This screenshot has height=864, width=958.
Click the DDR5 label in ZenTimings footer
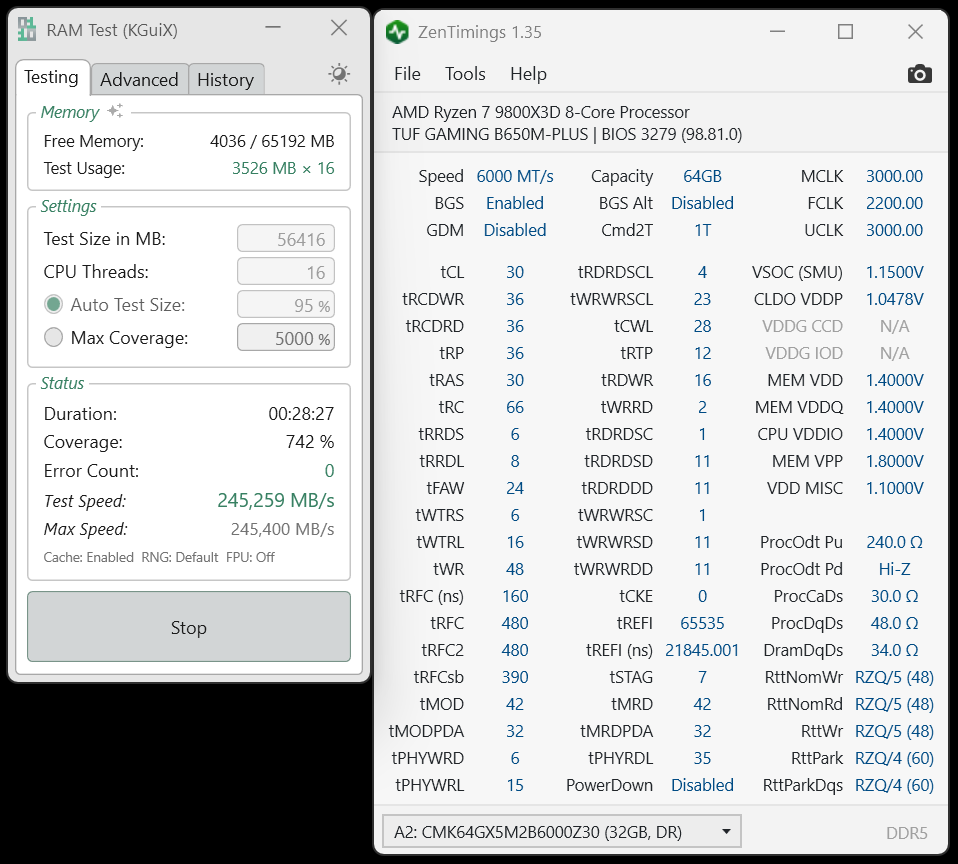(x=907, y=833)
